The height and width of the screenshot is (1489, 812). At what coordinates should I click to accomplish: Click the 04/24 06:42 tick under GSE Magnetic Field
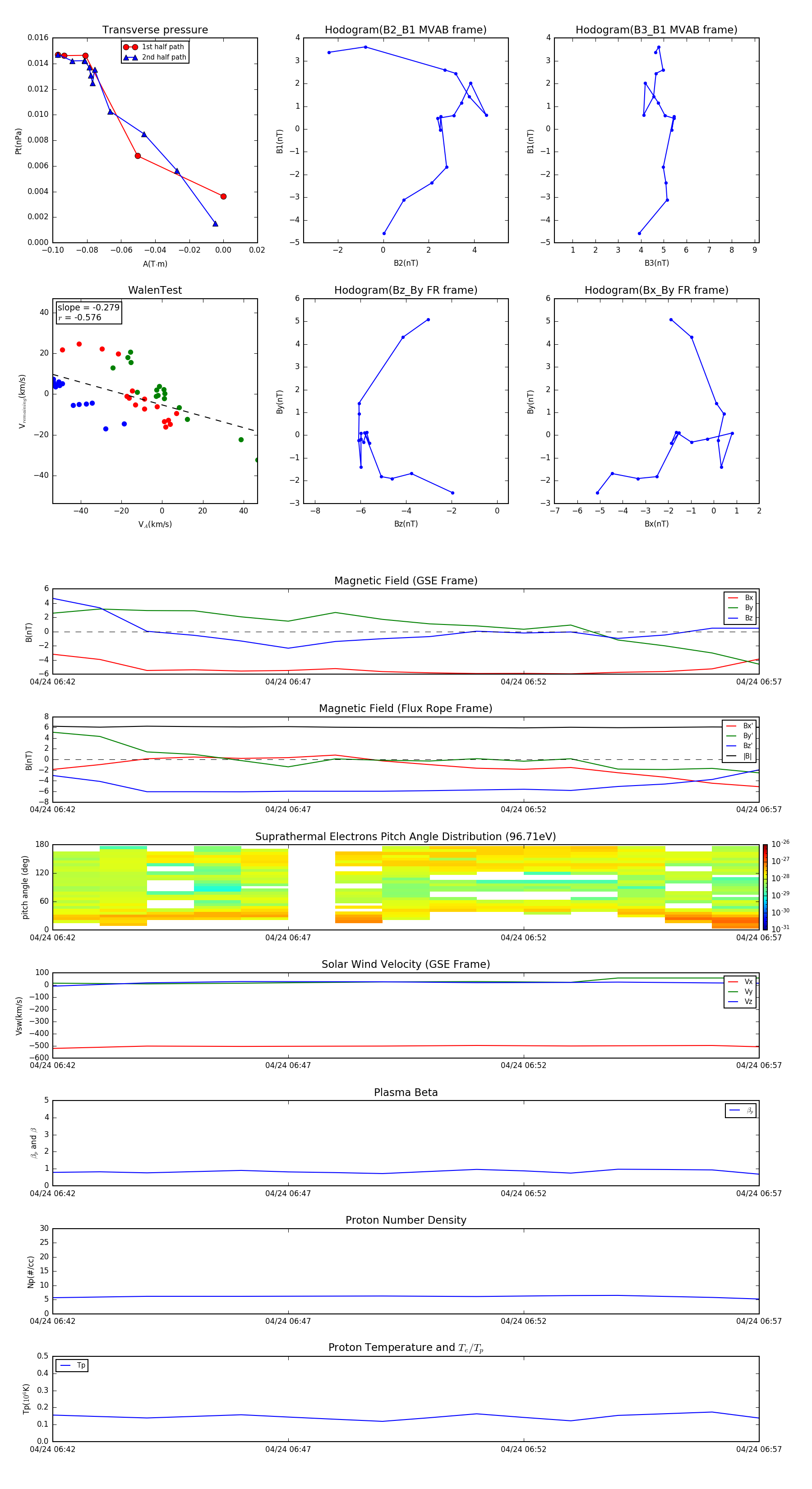53,681
